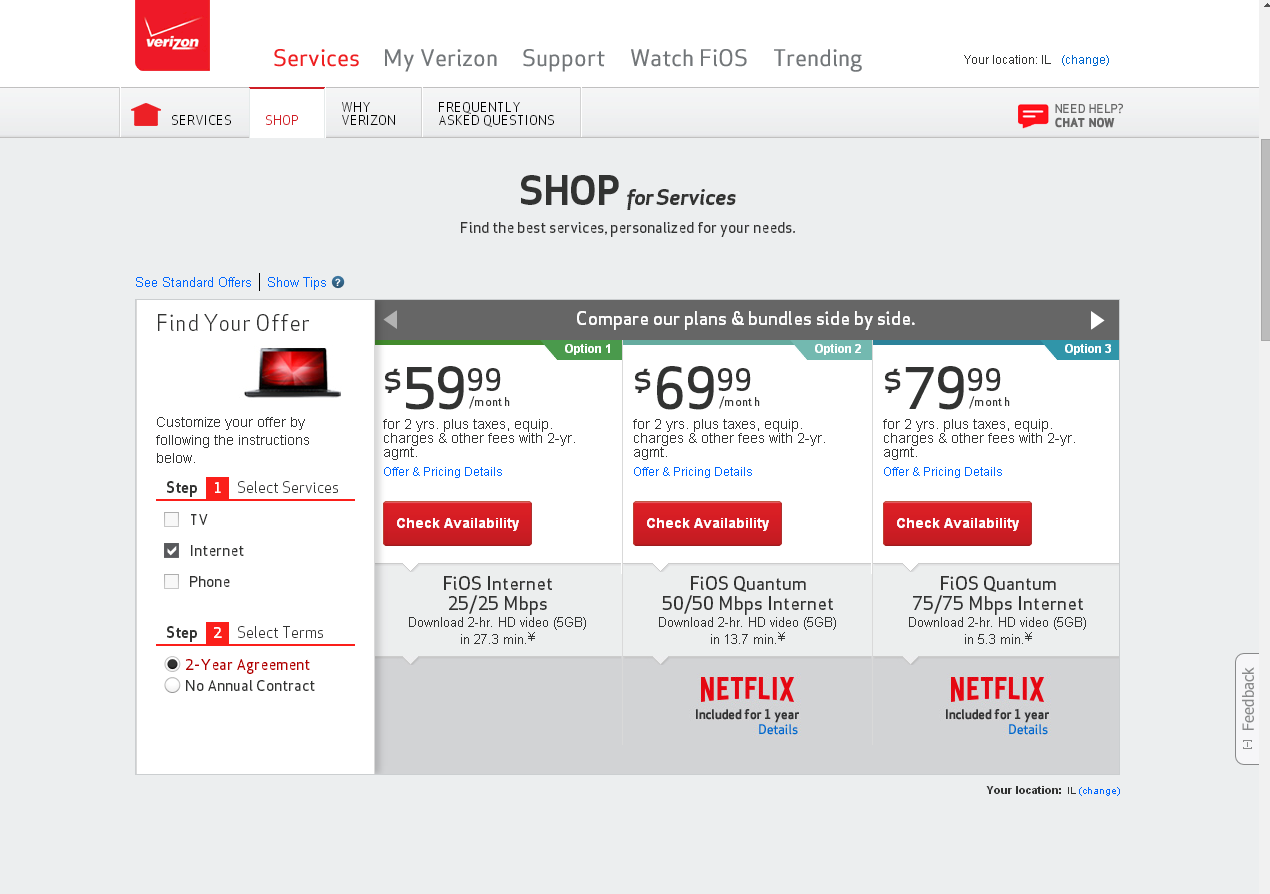
Task: Click the $59.99 per month price
Action: (447, 388)
